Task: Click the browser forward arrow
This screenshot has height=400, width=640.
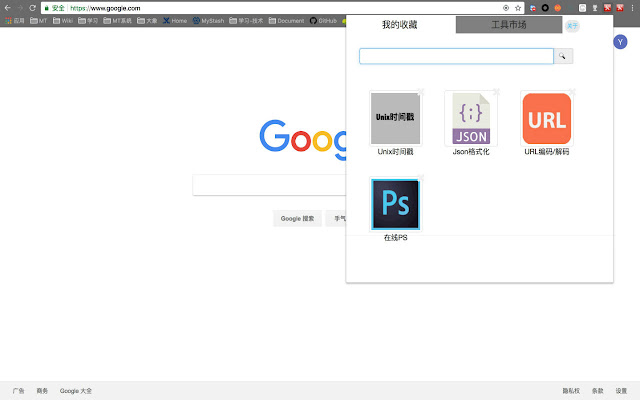Action: [20, 8]
